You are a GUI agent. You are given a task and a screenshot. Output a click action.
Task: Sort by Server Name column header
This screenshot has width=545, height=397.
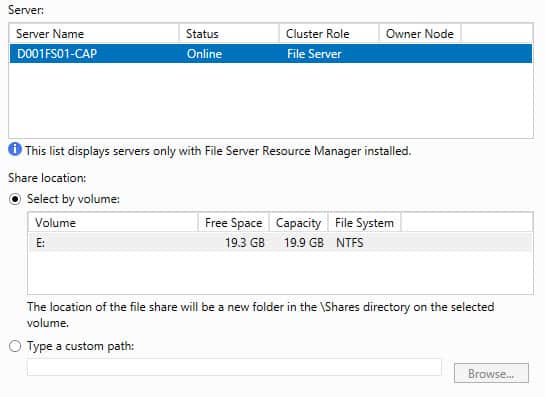tap(94, 34)
